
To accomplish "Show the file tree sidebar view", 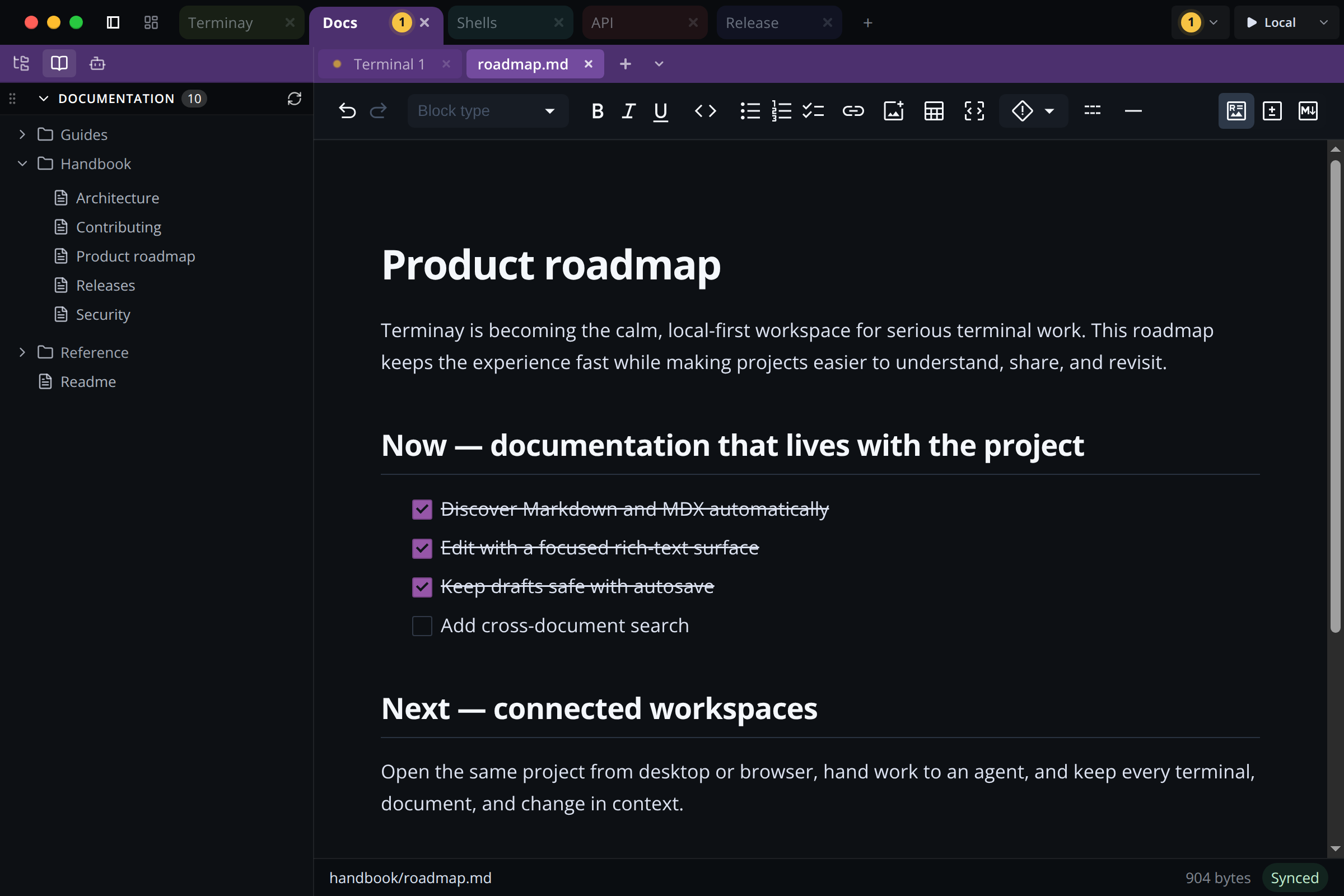I will coord(21,63).
